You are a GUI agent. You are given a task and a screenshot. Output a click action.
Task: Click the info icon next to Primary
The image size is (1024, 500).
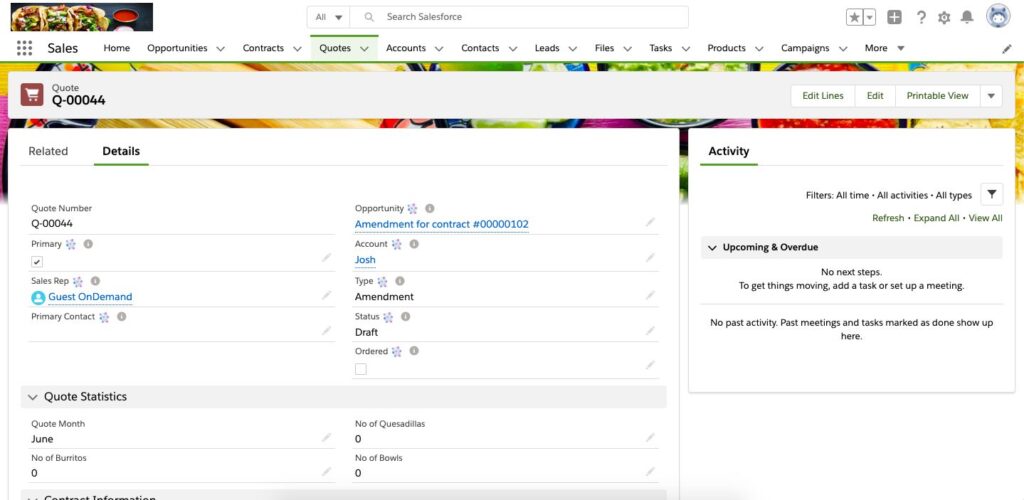tap(88, 244)
